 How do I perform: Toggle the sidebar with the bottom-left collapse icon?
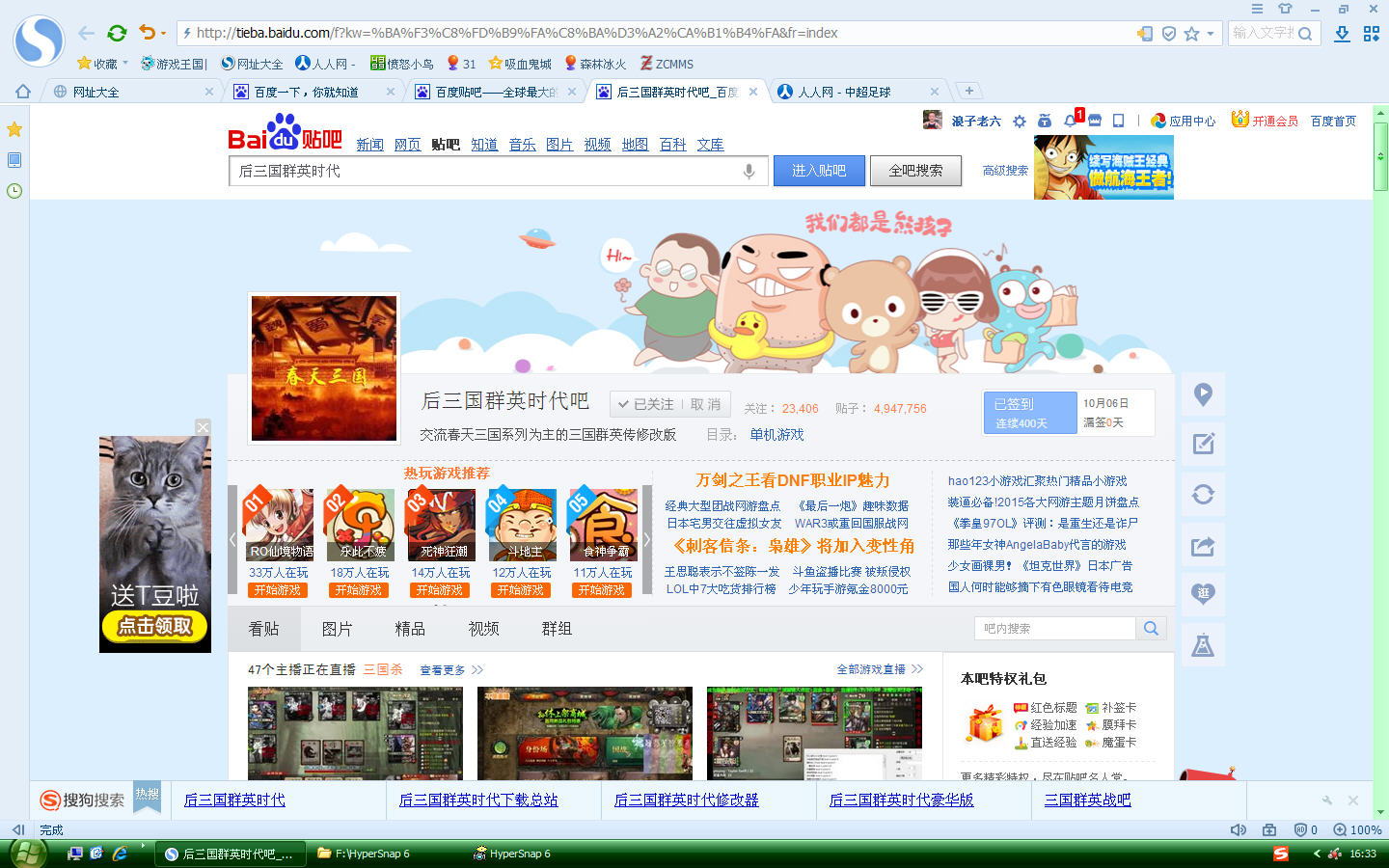17,829
